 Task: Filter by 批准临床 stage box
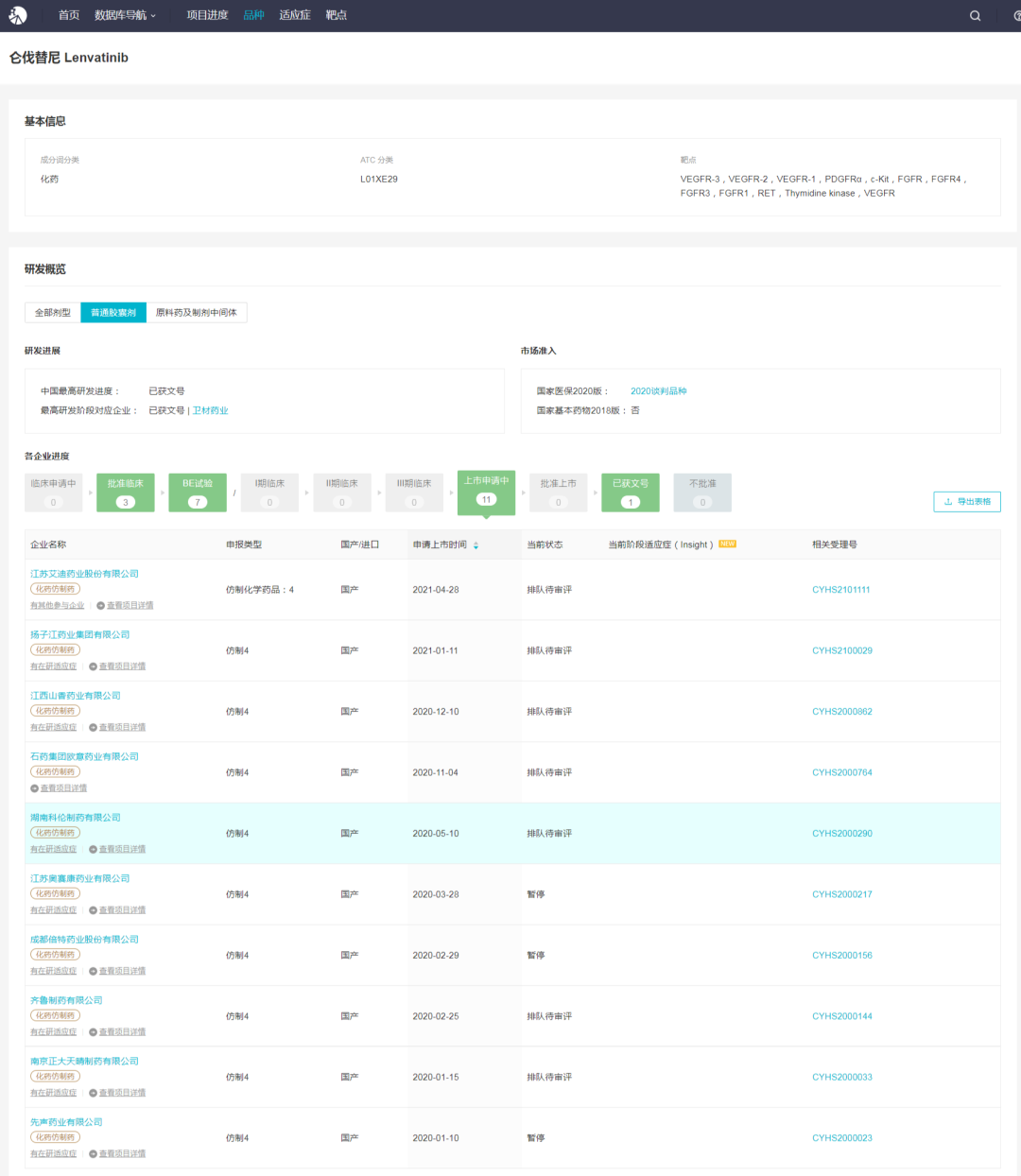point(126,493)
